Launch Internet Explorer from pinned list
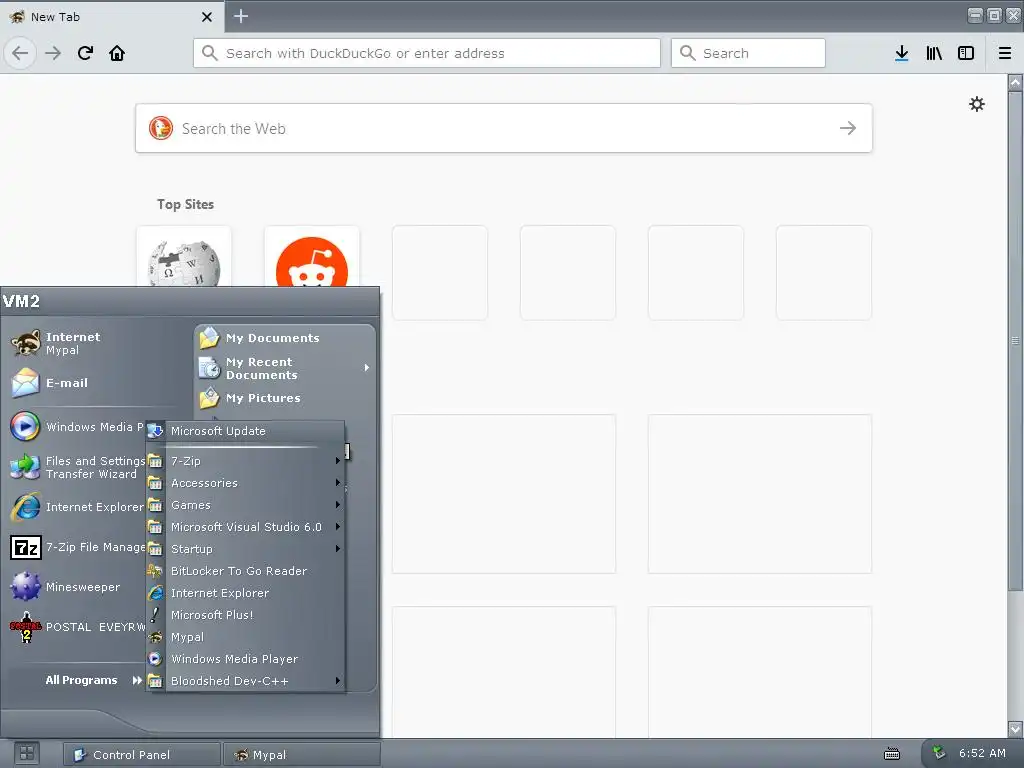This screenshot has height=768, width=1024. [x=77, y=507]
